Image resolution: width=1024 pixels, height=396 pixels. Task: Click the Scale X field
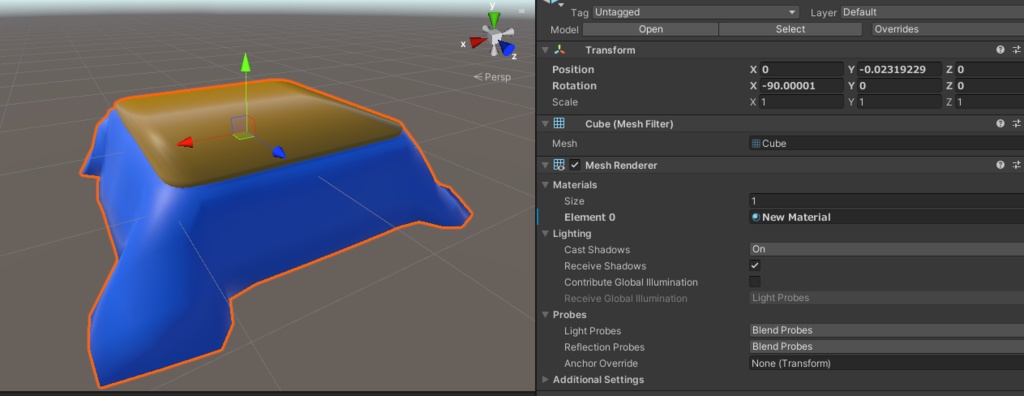[x=801, y=102]
